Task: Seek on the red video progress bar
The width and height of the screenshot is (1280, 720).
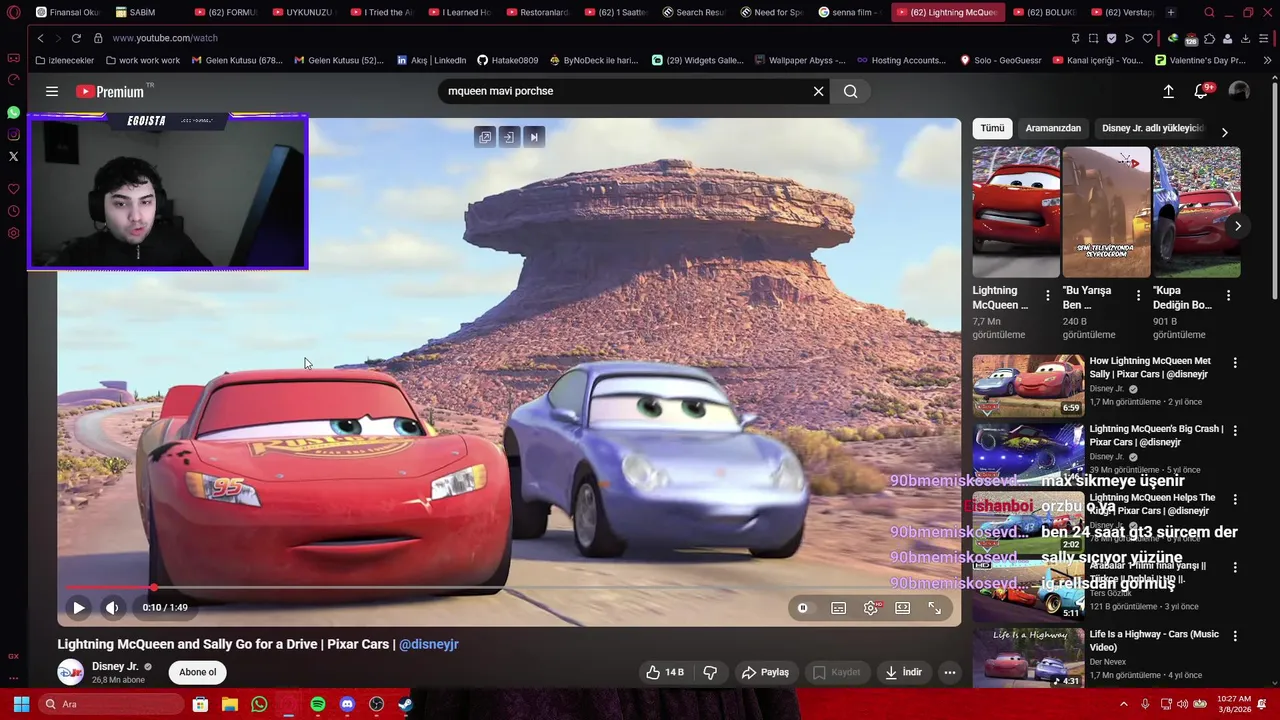Action: click(509, 588)
